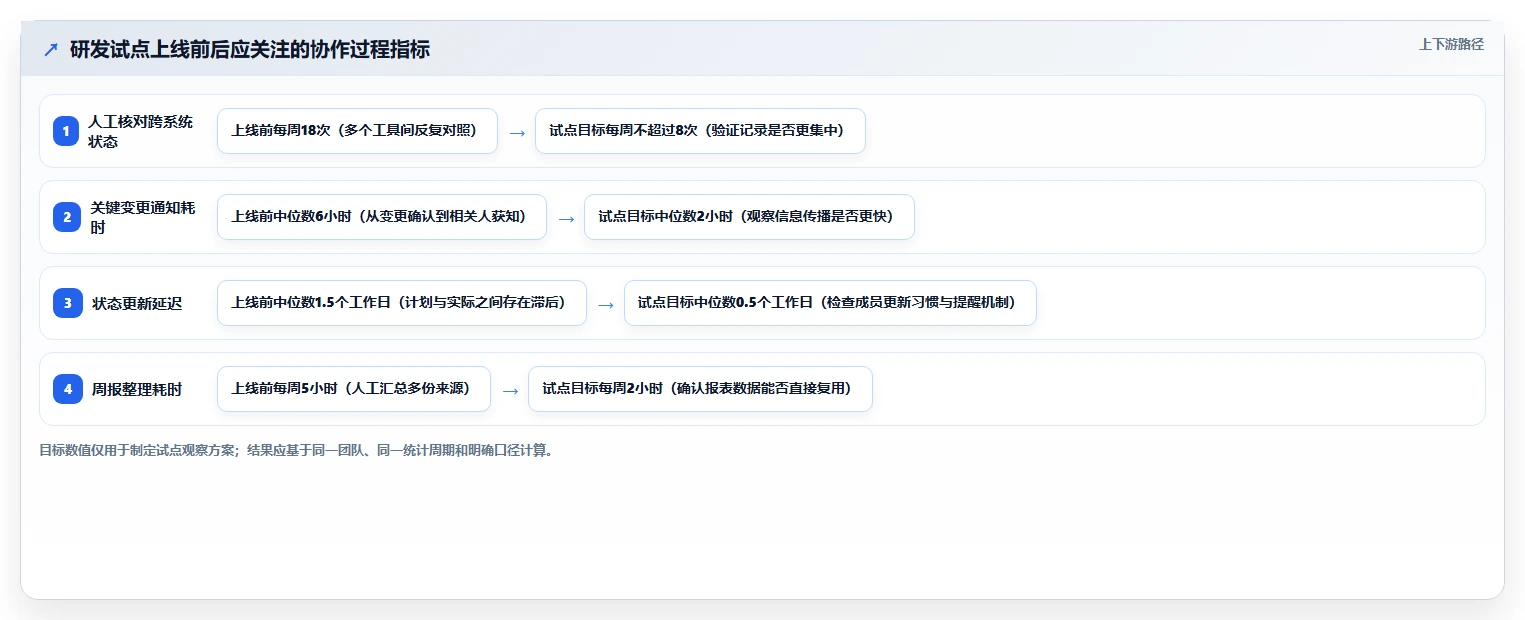Click arrow between chips in 周报整理耗时 row
Viewport: 1525px width, 620px height.
click(509, 390)
